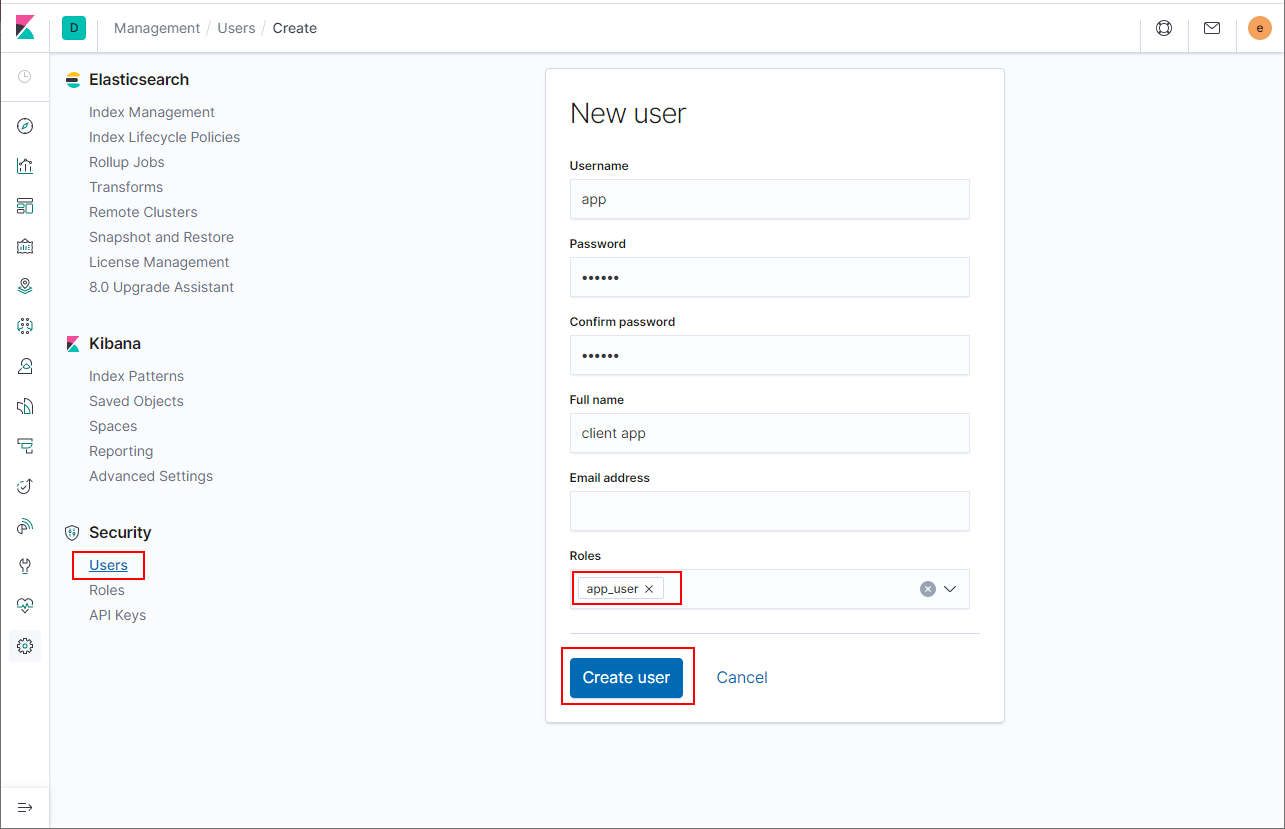Screen dimensions: 1285x829
Task: Click the Kibana logo in the header
Action: (25, 28)
